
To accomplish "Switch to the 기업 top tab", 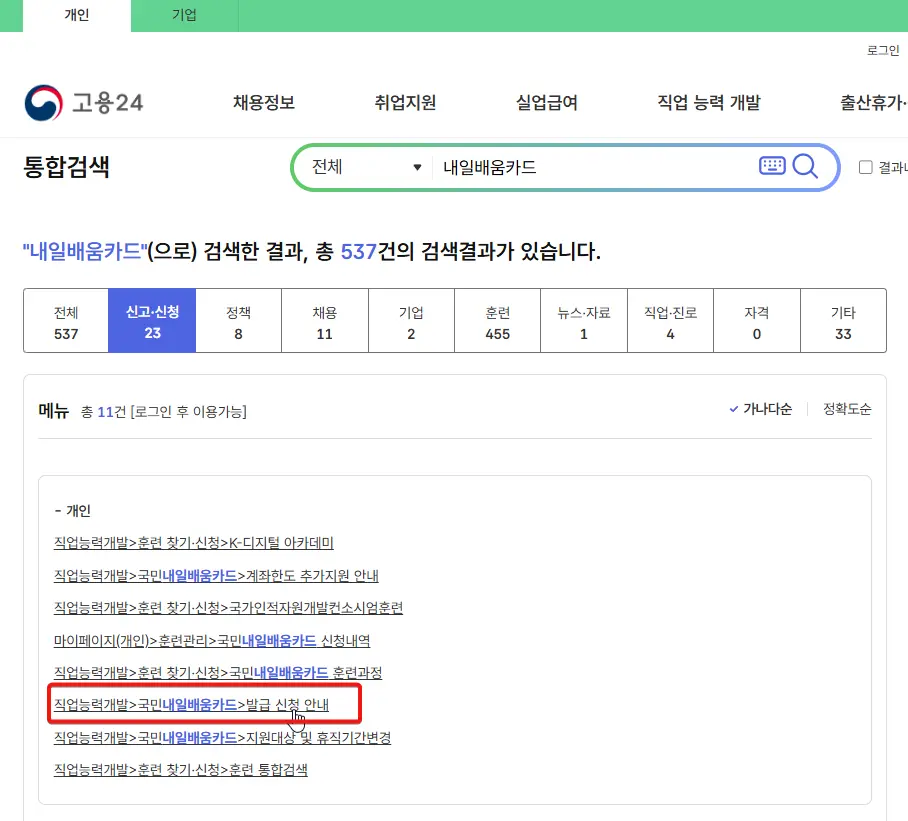I will [184, 16].
